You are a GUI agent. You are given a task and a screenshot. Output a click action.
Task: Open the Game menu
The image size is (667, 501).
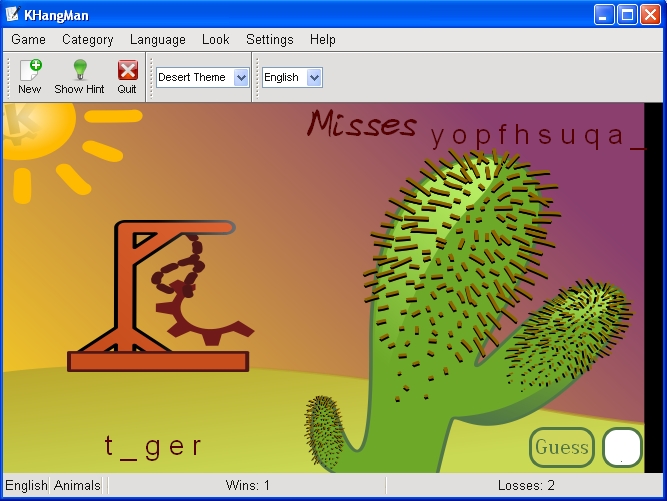pyautogui.click(x=28, y=40)
